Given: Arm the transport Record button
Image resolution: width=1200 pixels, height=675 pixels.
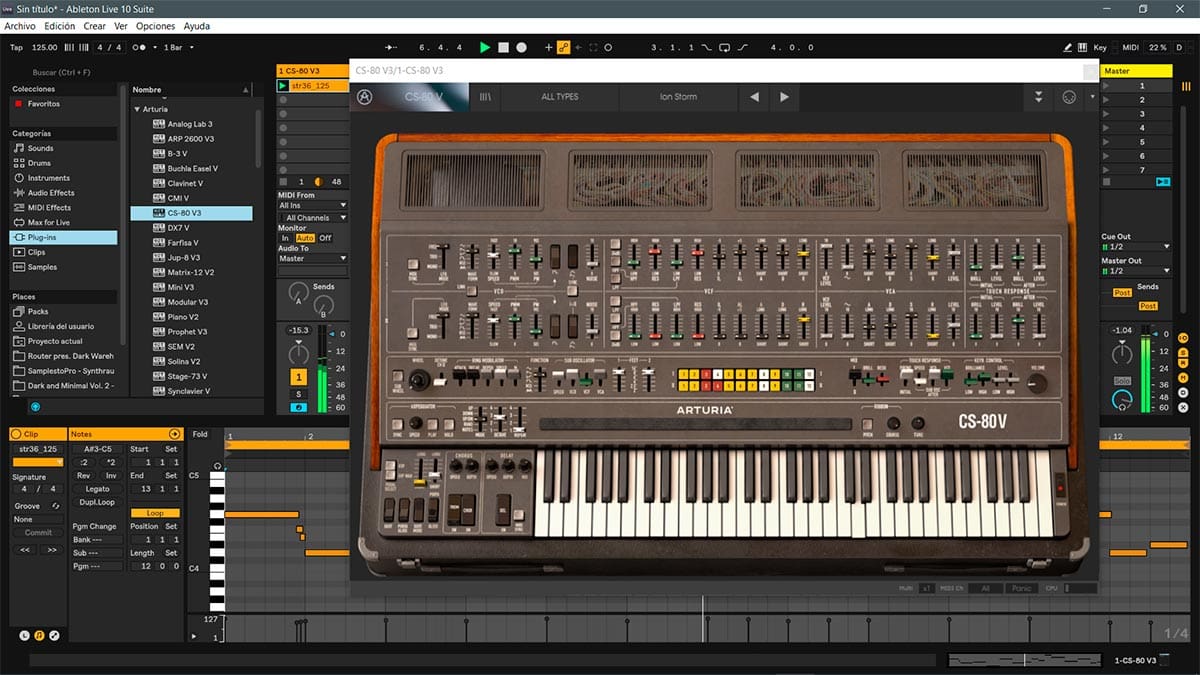Looking at the screenshot, I should (521, 47).
